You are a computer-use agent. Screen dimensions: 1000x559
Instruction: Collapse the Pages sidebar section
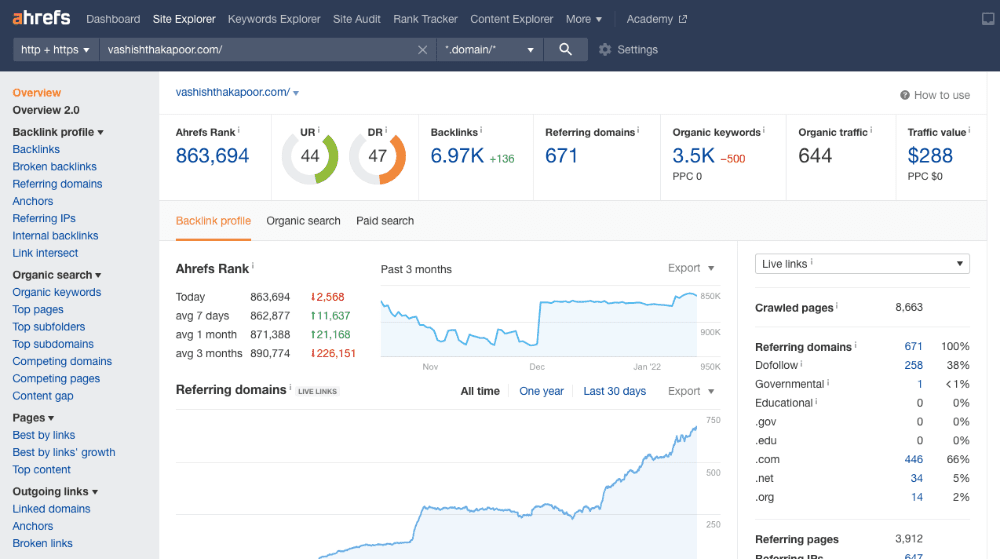[33, 417]
